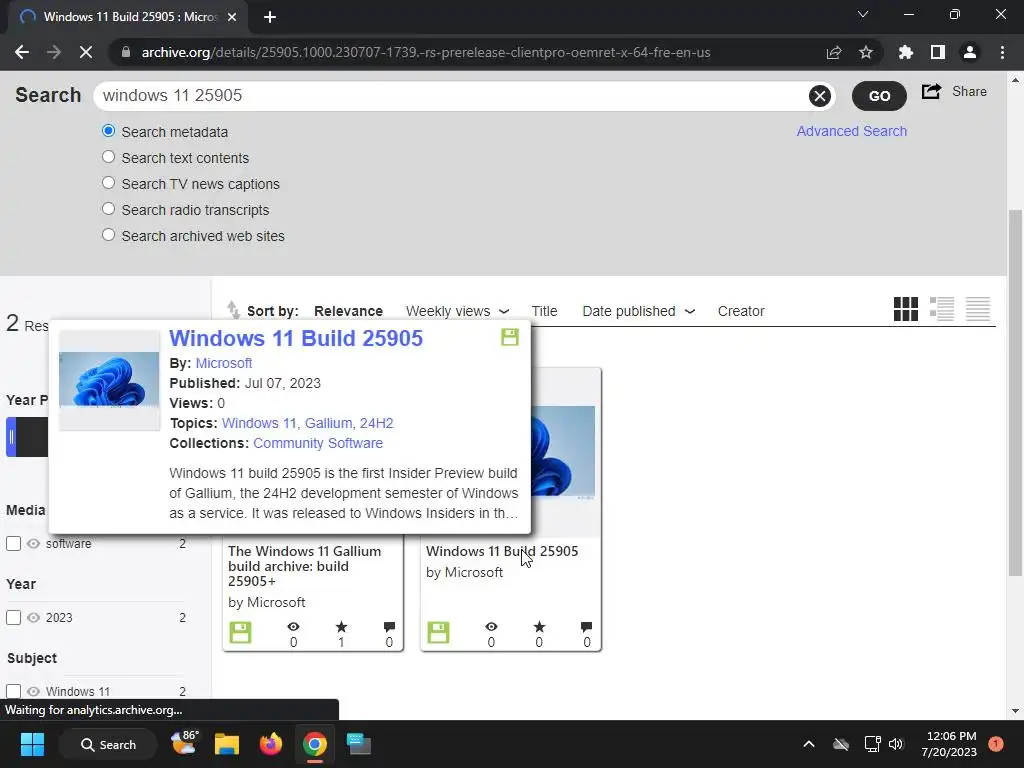This screenshot has width=1024, height=768.
Task: Open weather widget showing 86°
Action: click(x=184, y=743)
